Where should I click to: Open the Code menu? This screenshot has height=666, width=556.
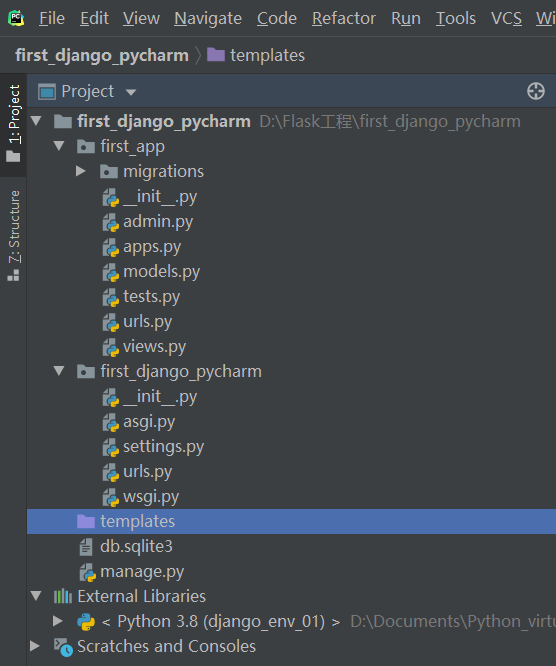277,18
